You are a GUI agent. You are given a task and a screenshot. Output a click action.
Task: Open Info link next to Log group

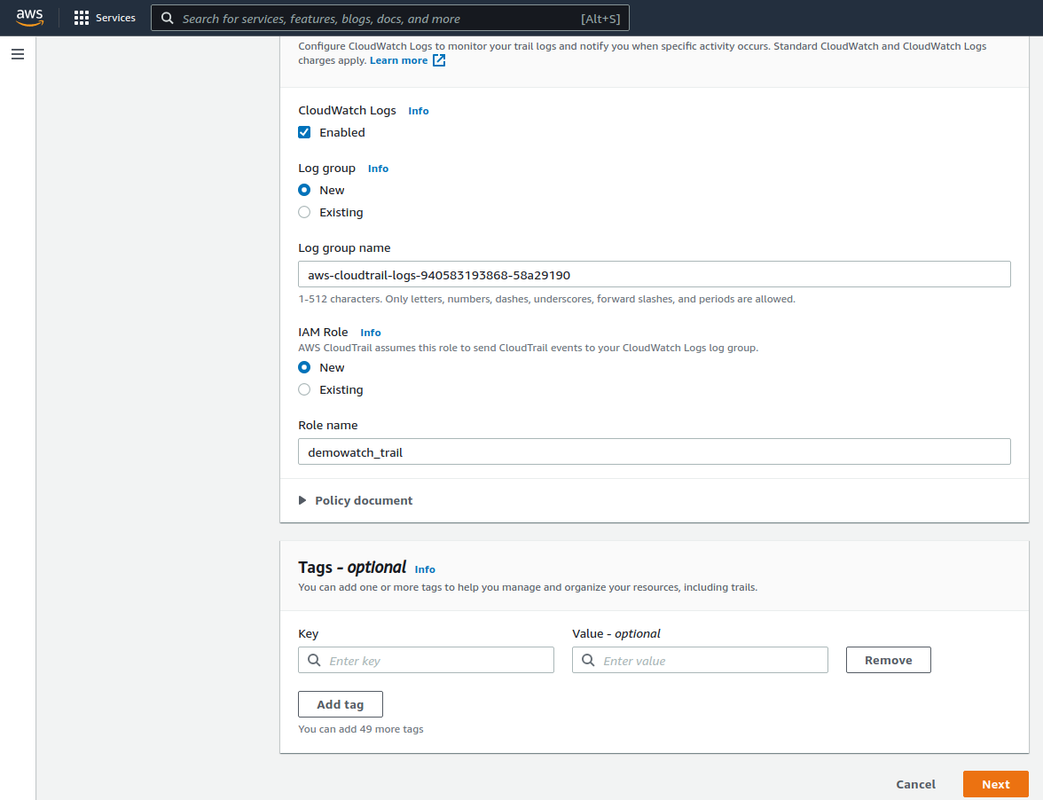click(x=378, y=169)
